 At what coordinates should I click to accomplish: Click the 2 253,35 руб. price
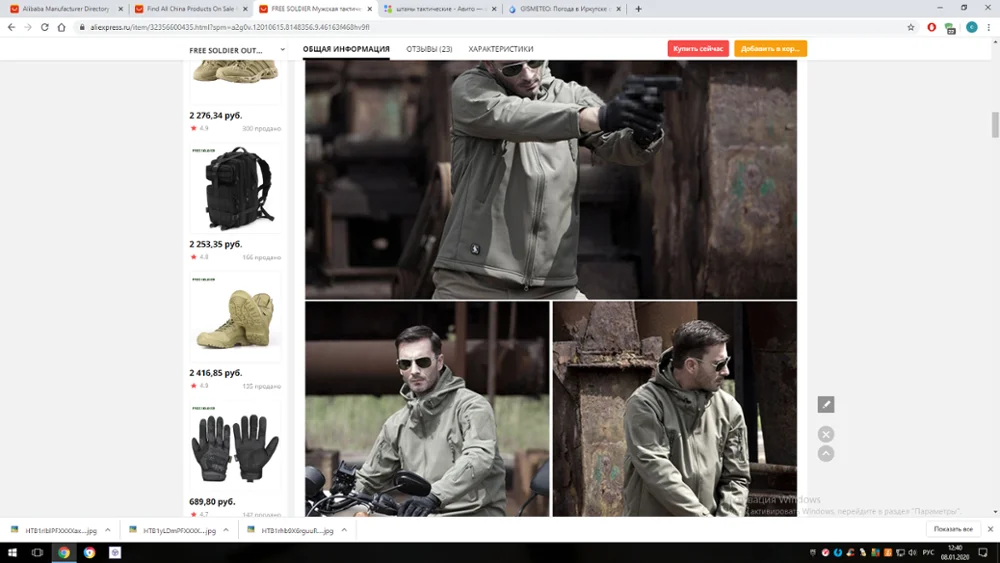pyautogui.click(x=216, y=244)
